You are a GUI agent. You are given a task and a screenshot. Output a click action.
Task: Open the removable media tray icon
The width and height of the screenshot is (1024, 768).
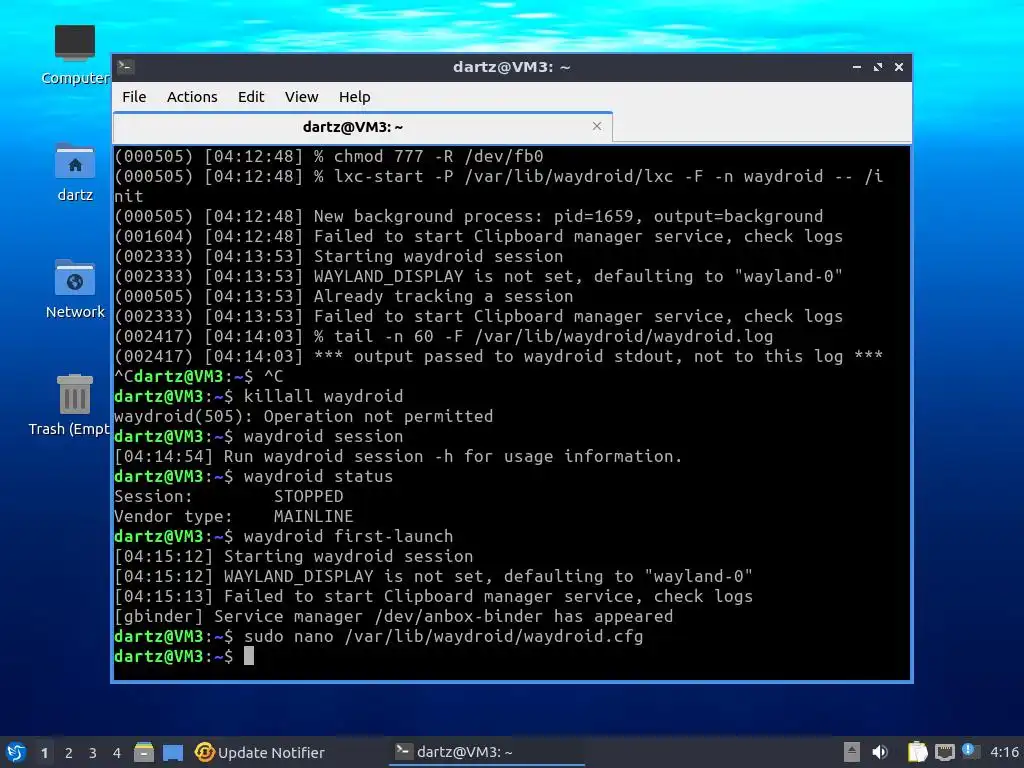tap(852, 752)
